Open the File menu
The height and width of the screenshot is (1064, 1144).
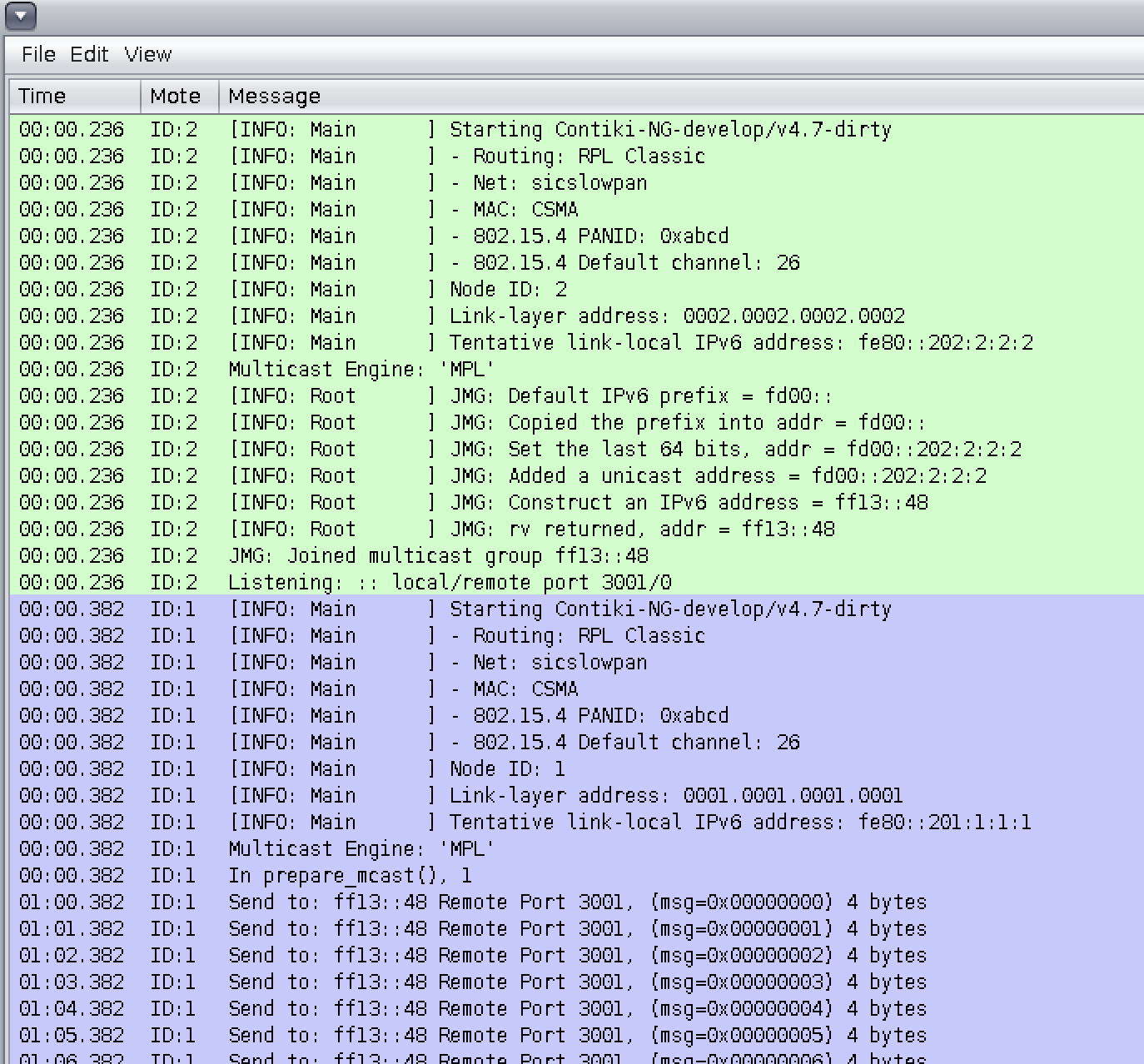click(x=38, y=54)
